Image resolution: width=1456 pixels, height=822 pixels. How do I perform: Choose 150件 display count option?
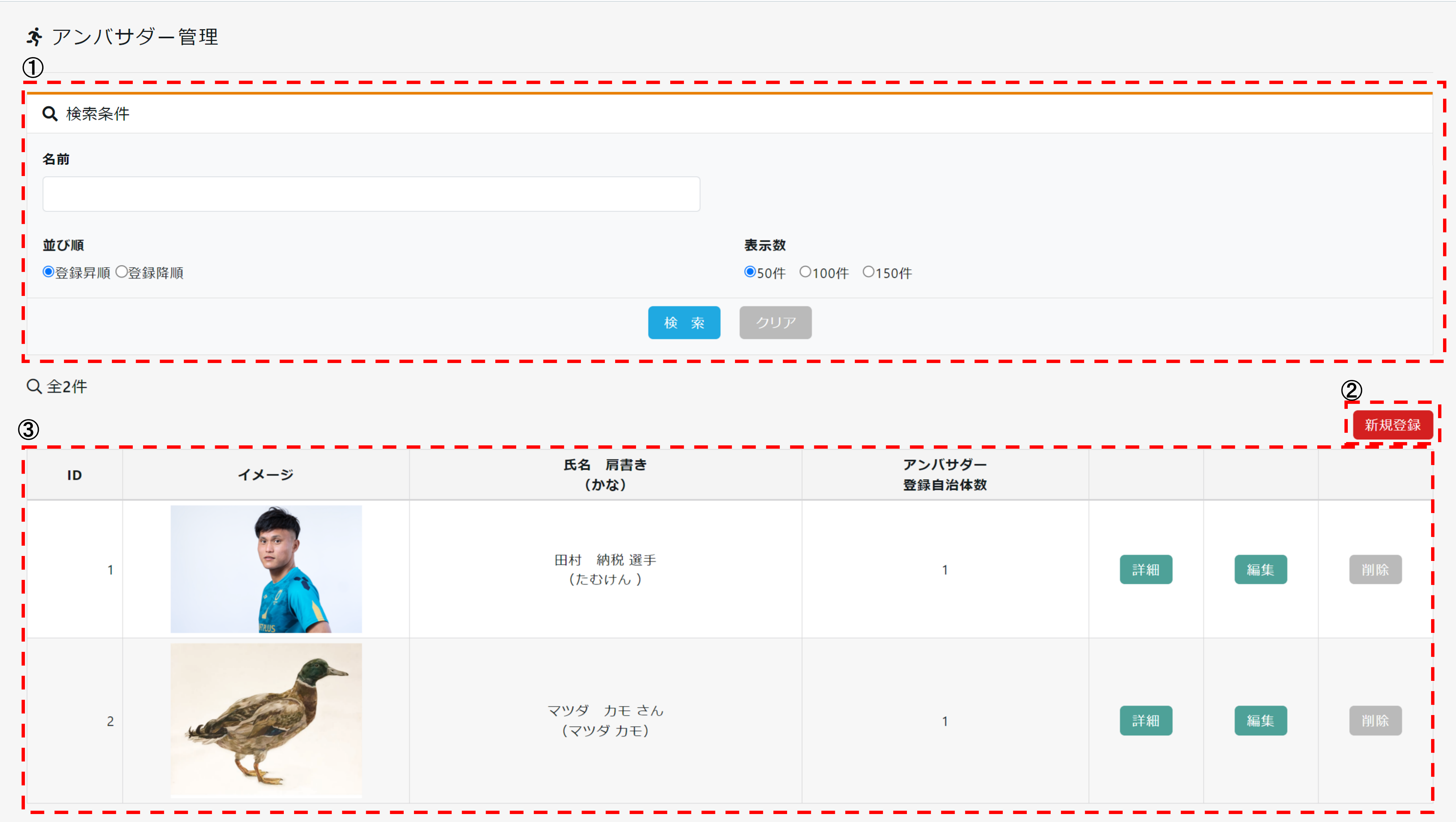868,272
